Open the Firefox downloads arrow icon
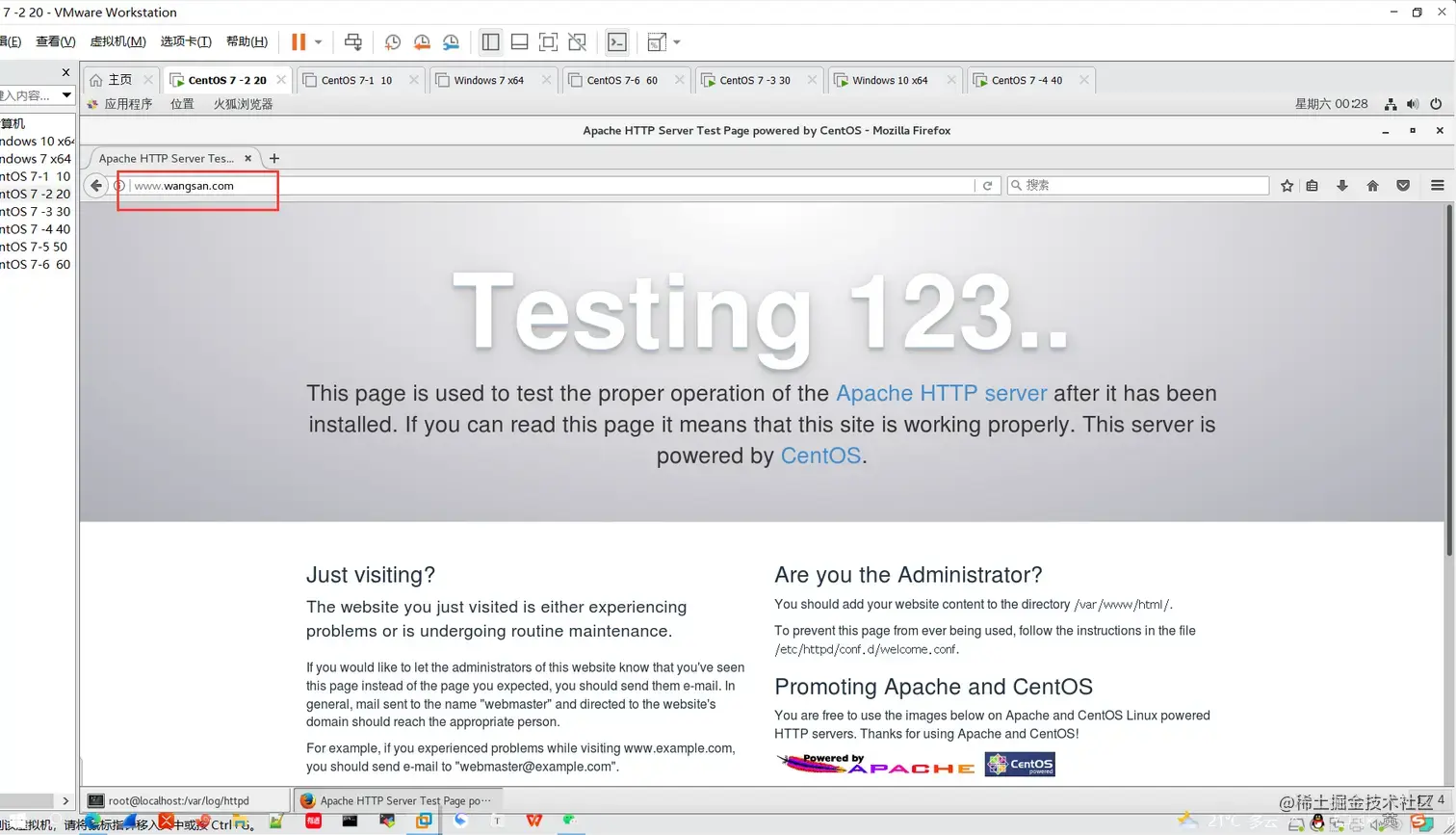Image resolution: width=1456 pixels, height=835 pixels. click(x=1342, y=186)
